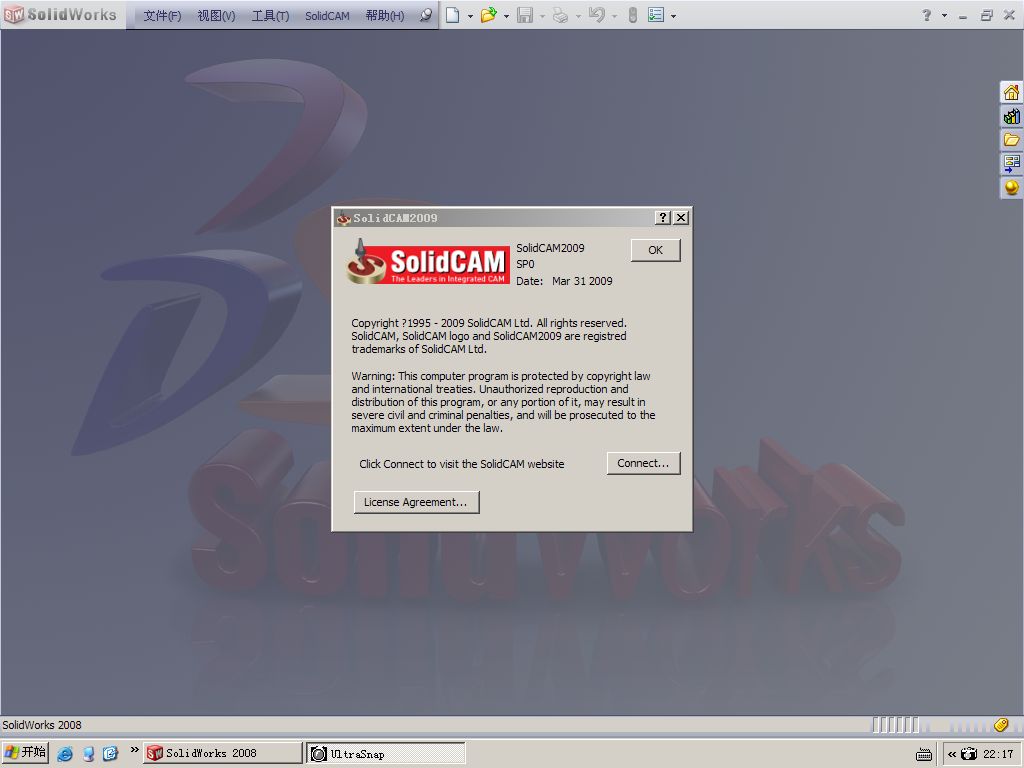This screenshot has height=768, width=1024.
Task: Open a file with the Open folder icon
Action: 488,14
